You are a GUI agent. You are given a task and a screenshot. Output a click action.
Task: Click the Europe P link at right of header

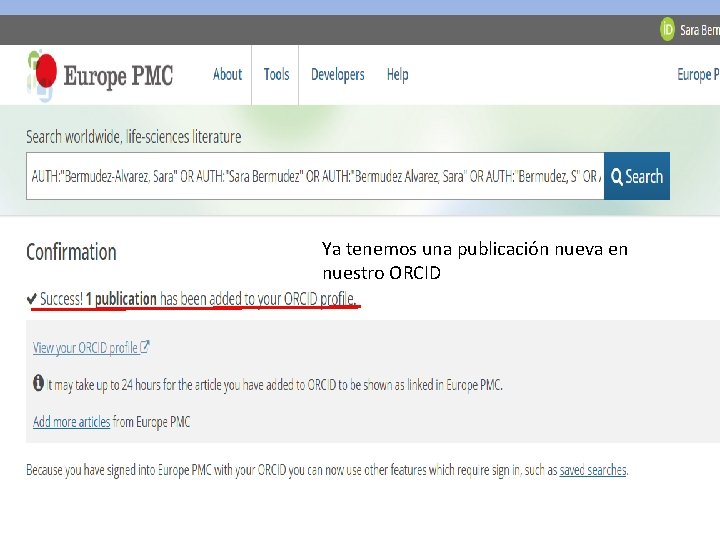click(x=698, y=74)
